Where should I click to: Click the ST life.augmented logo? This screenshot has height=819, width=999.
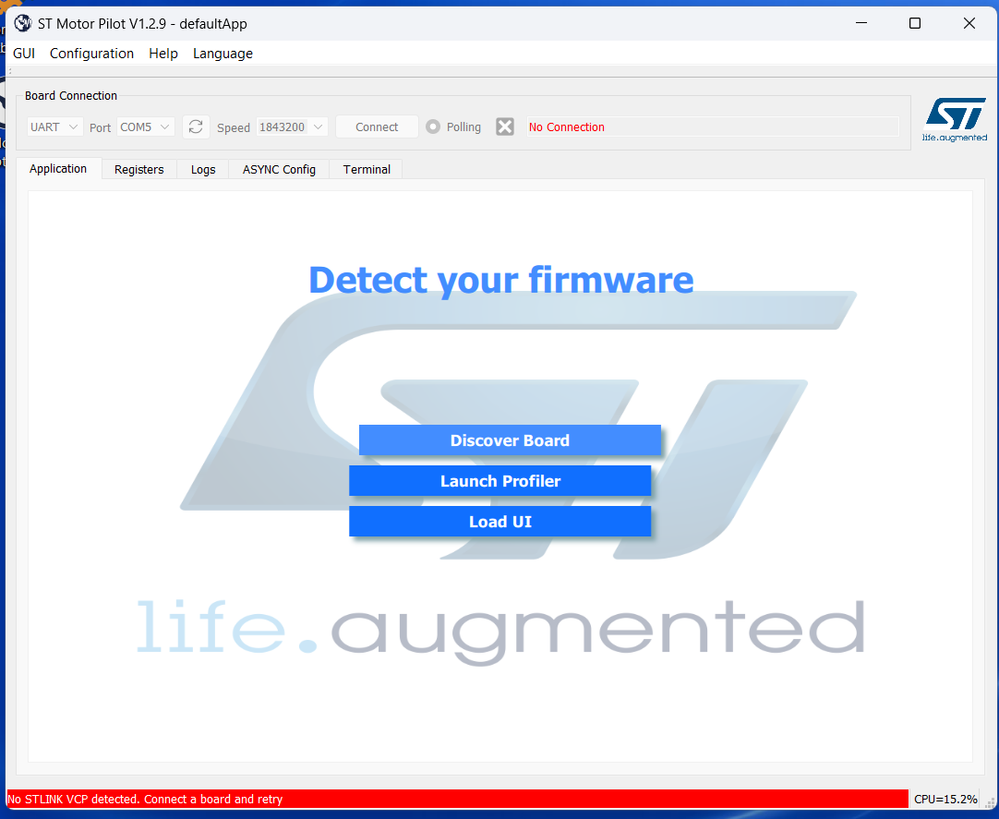(954, 120)
